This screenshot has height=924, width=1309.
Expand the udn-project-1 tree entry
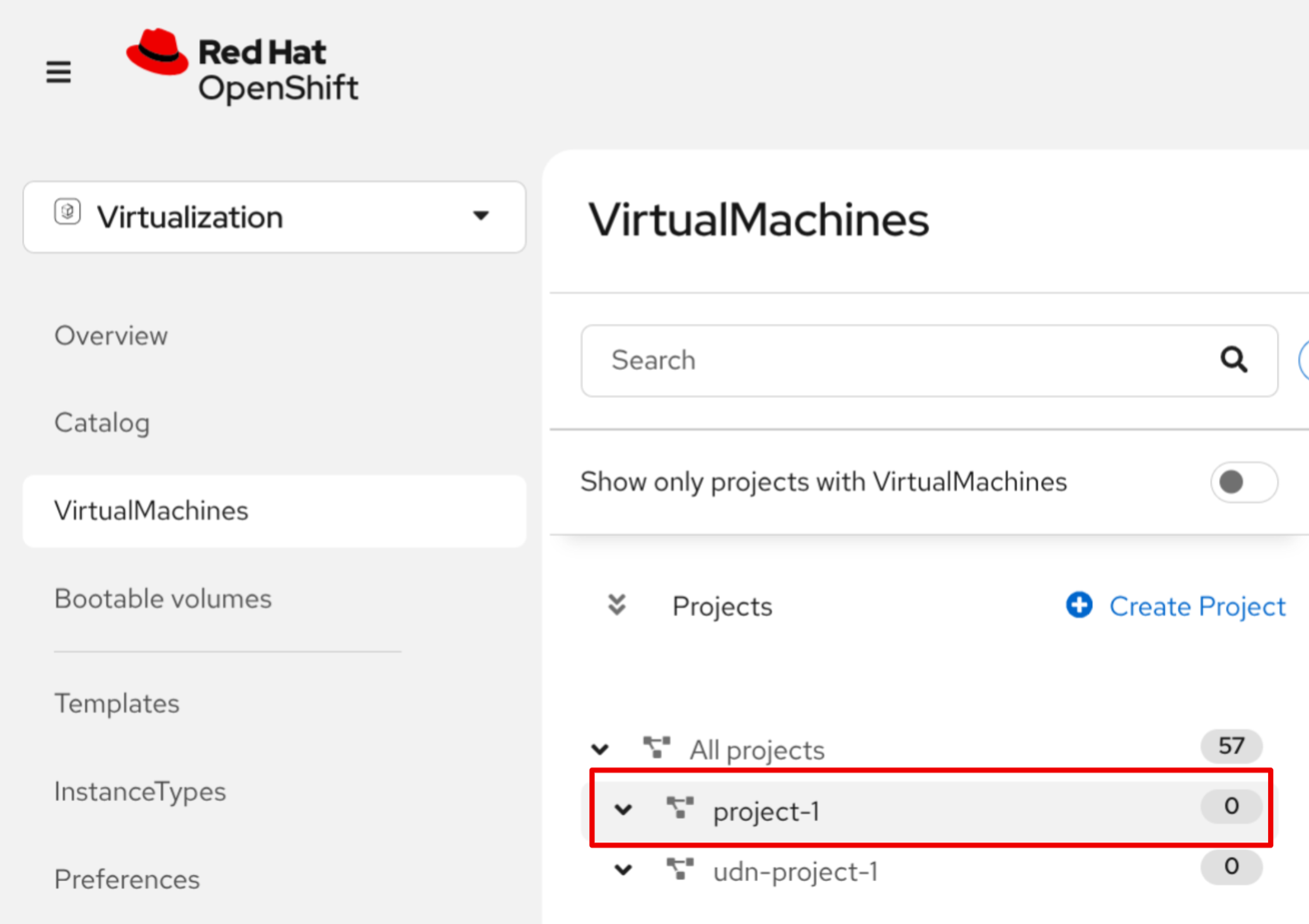pyautogui.click(x=623, y=870)
